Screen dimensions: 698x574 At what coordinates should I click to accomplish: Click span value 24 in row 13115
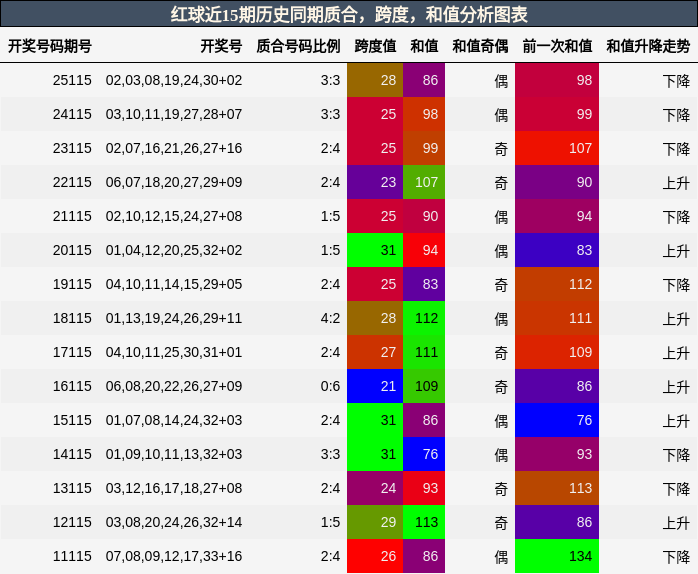(x=375, y=488)
